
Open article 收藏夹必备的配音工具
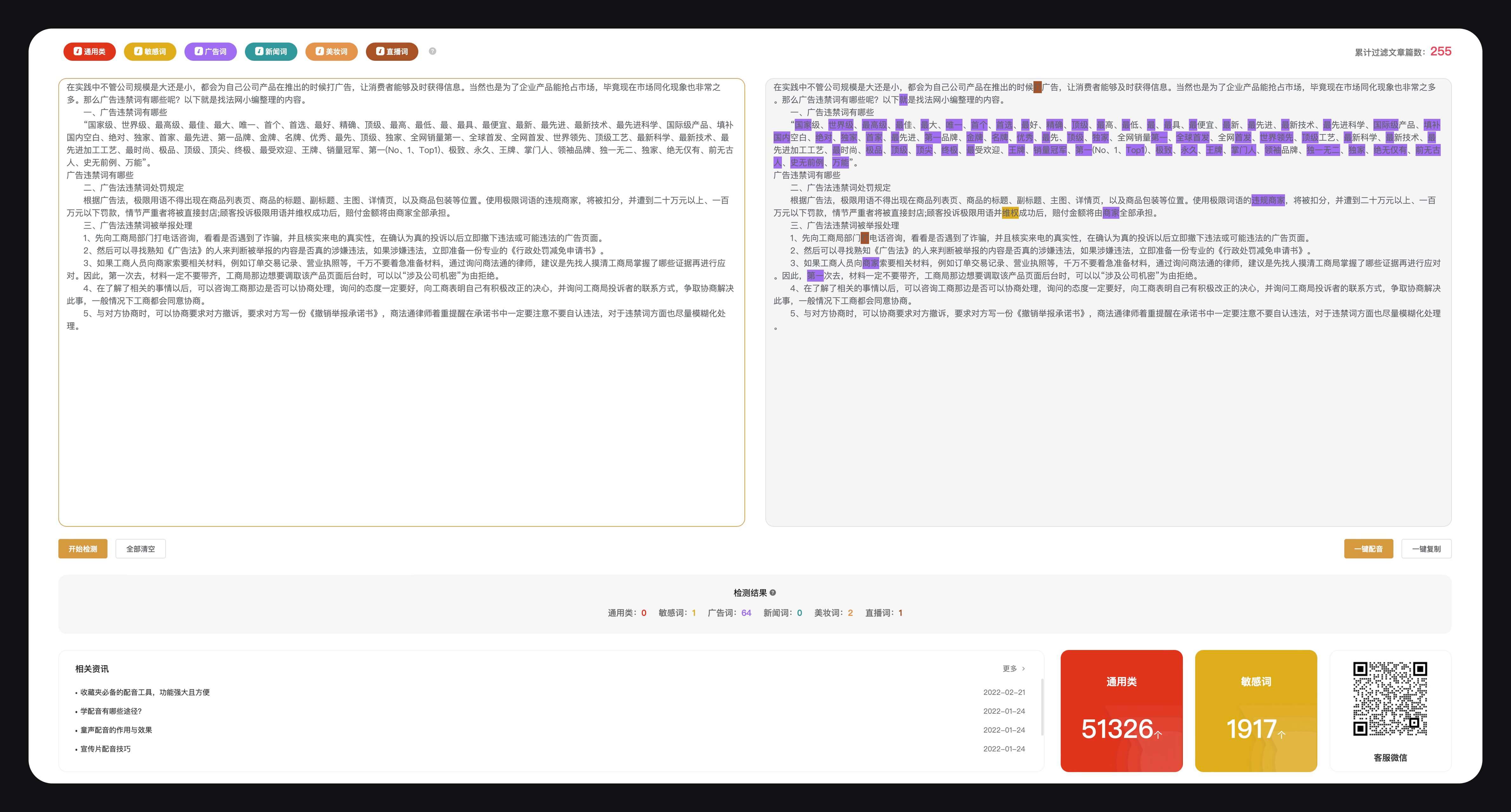point(144,692)
